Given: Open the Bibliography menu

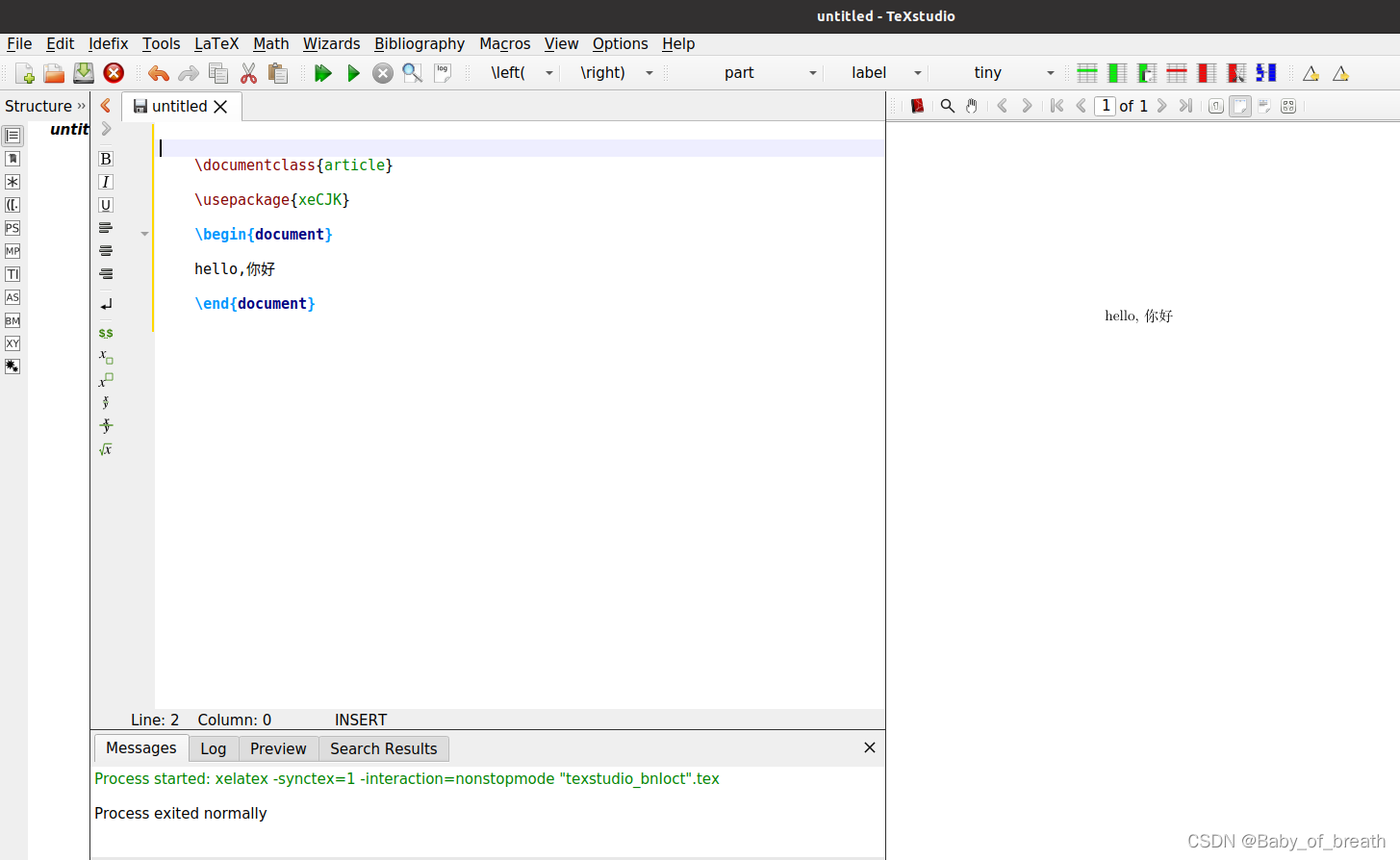Looking at the screenshot, I should [x=420, y=43].
